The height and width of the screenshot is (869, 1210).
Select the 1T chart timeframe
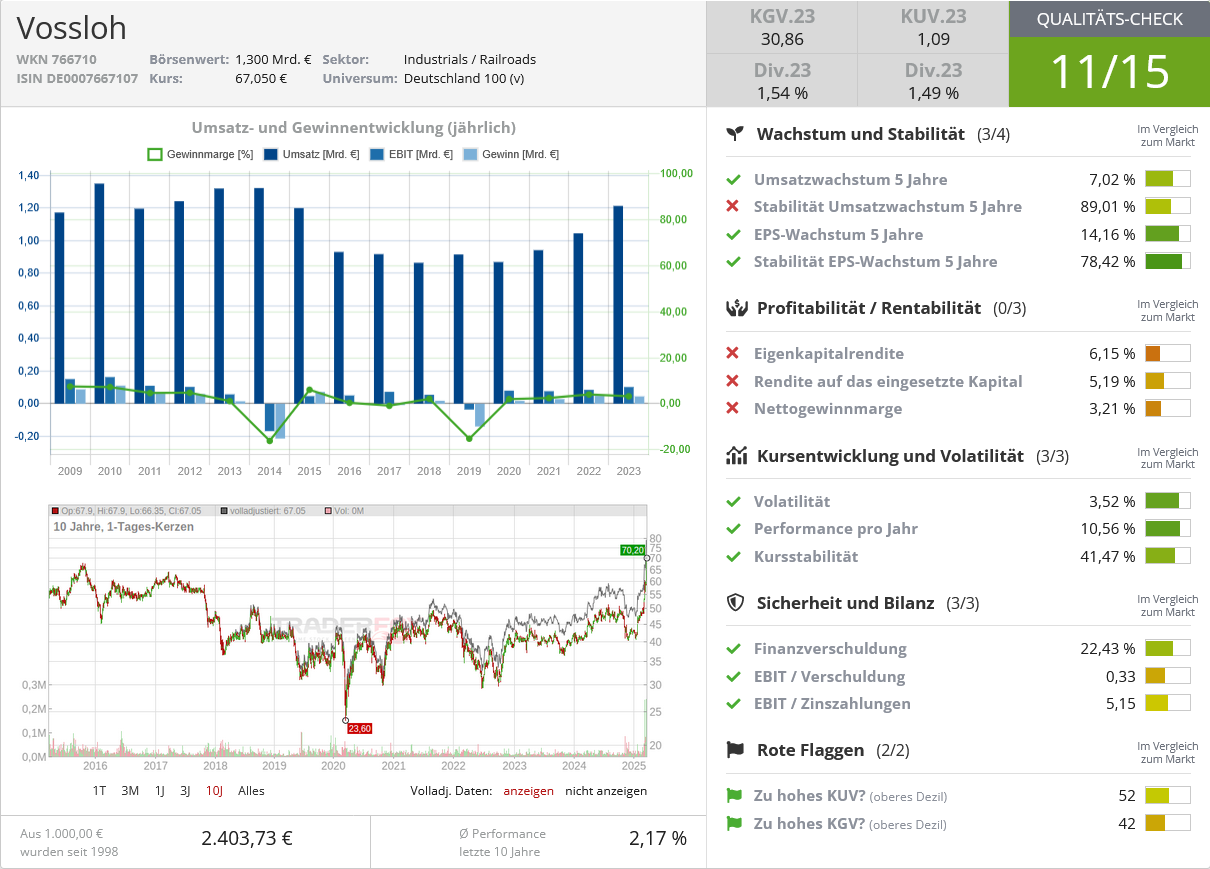[99, 791]
